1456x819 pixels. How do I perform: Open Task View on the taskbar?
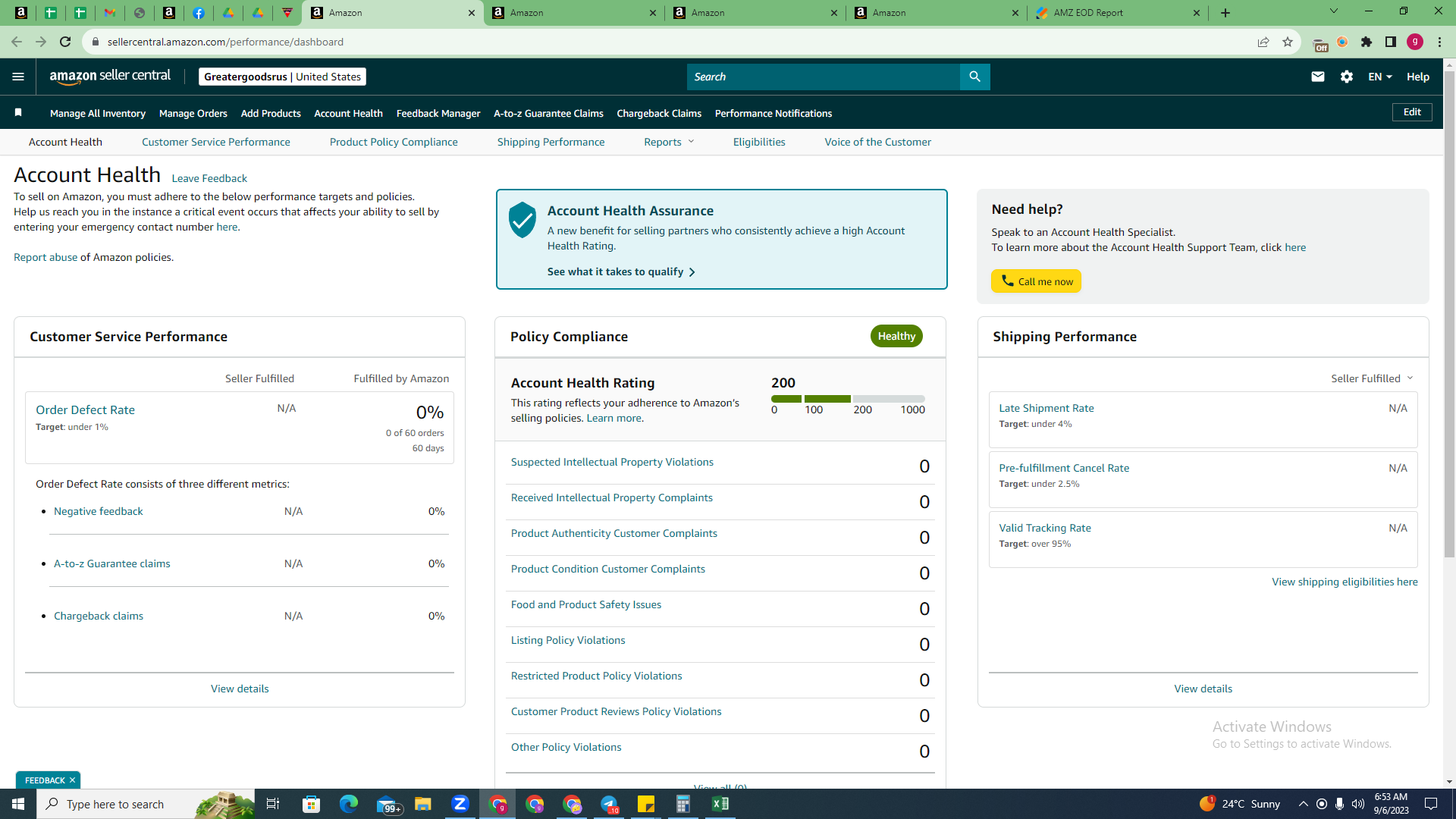tap(273, 804)
